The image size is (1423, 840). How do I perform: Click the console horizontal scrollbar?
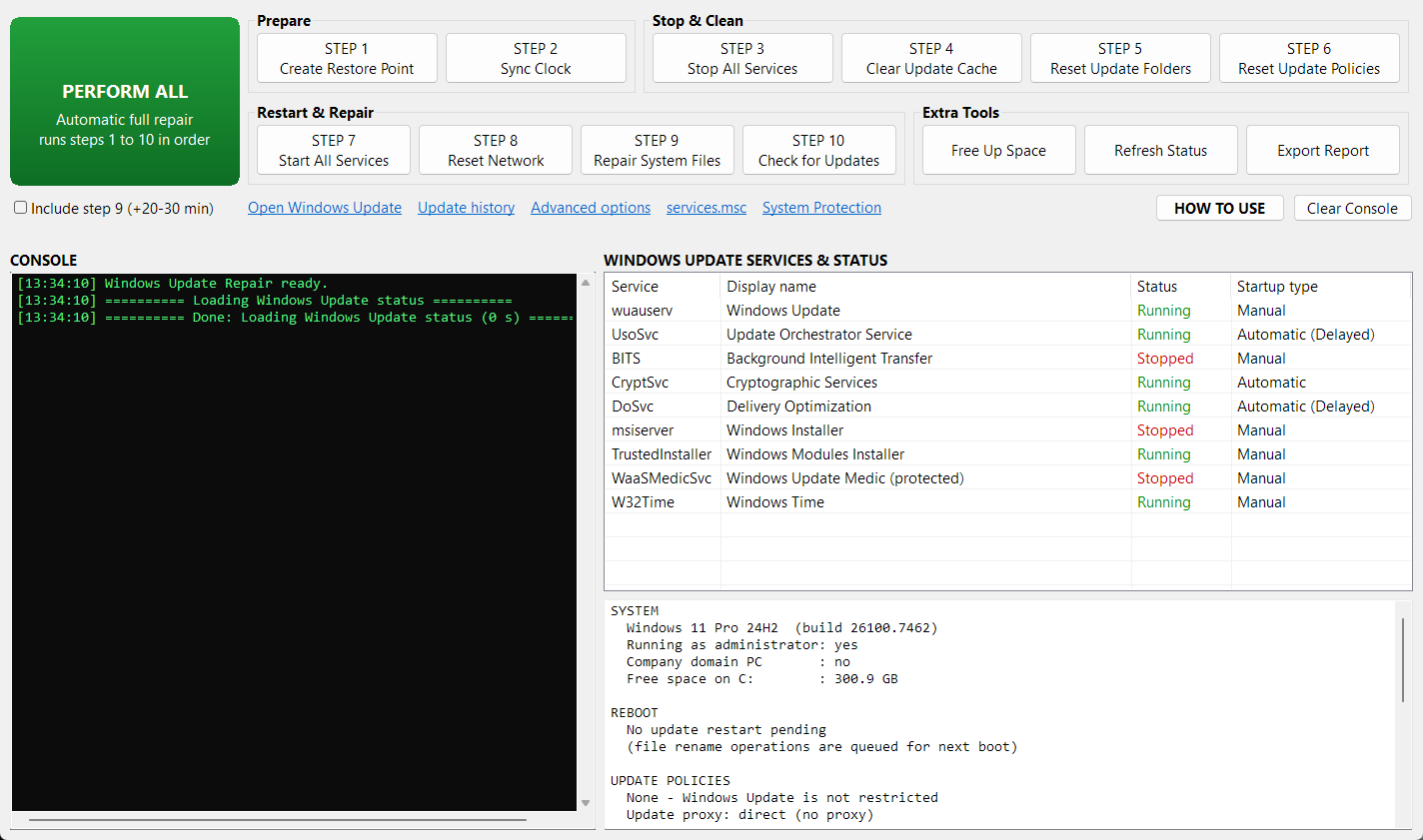coord(278,820)
